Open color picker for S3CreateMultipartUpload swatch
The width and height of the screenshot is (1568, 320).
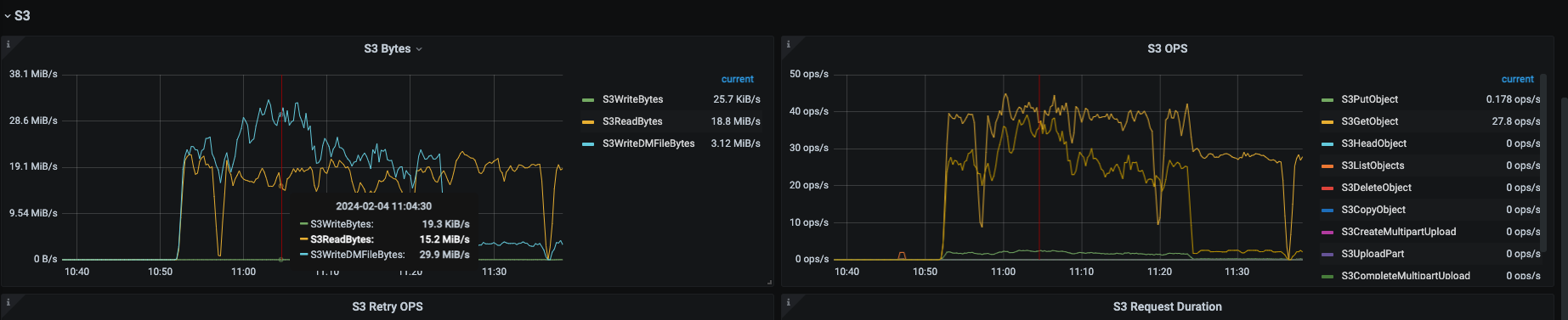pos(1327,233)
